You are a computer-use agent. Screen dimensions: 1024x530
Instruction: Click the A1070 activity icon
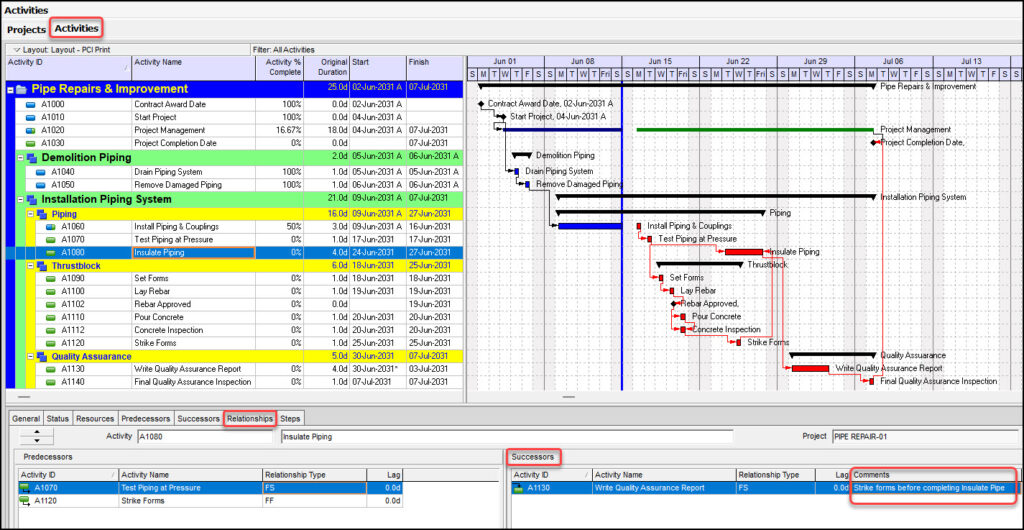pyautogui.click(x=50, y=240)
